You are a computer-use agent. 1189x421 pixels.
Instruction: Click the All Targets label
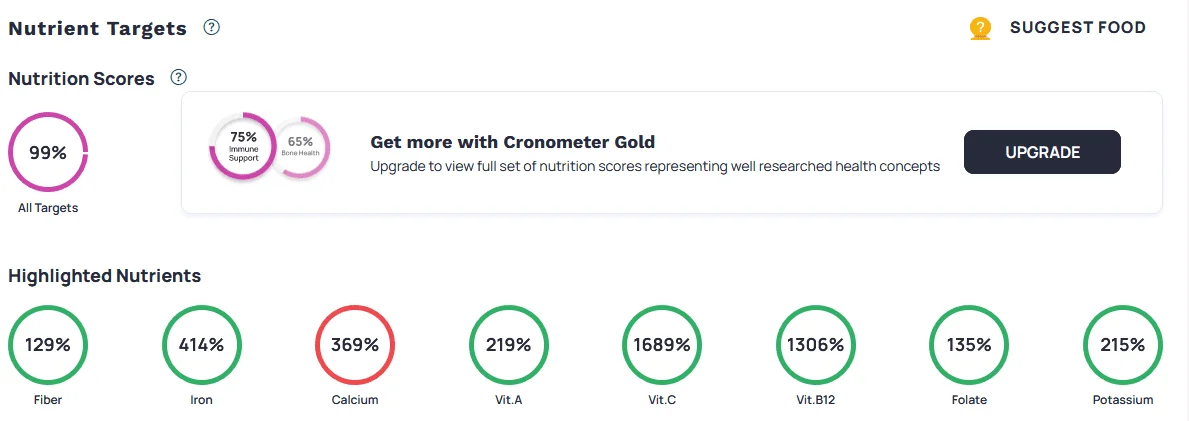[x=48, y=208]
